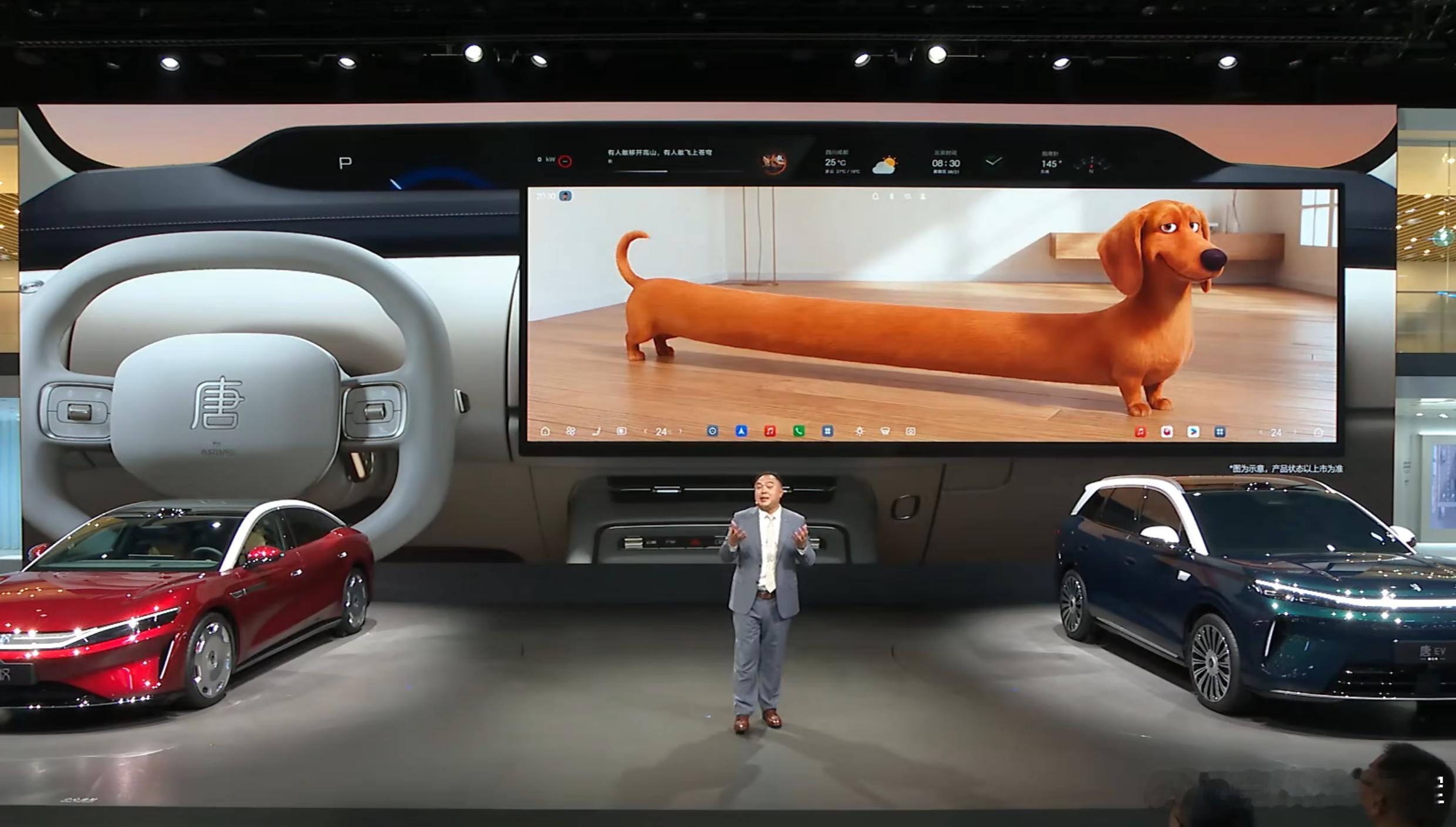Screen dimensions: 1456x827
Task: Click the 145° compass heading value
Action: pyautogui.click(x=1050, y=164)
